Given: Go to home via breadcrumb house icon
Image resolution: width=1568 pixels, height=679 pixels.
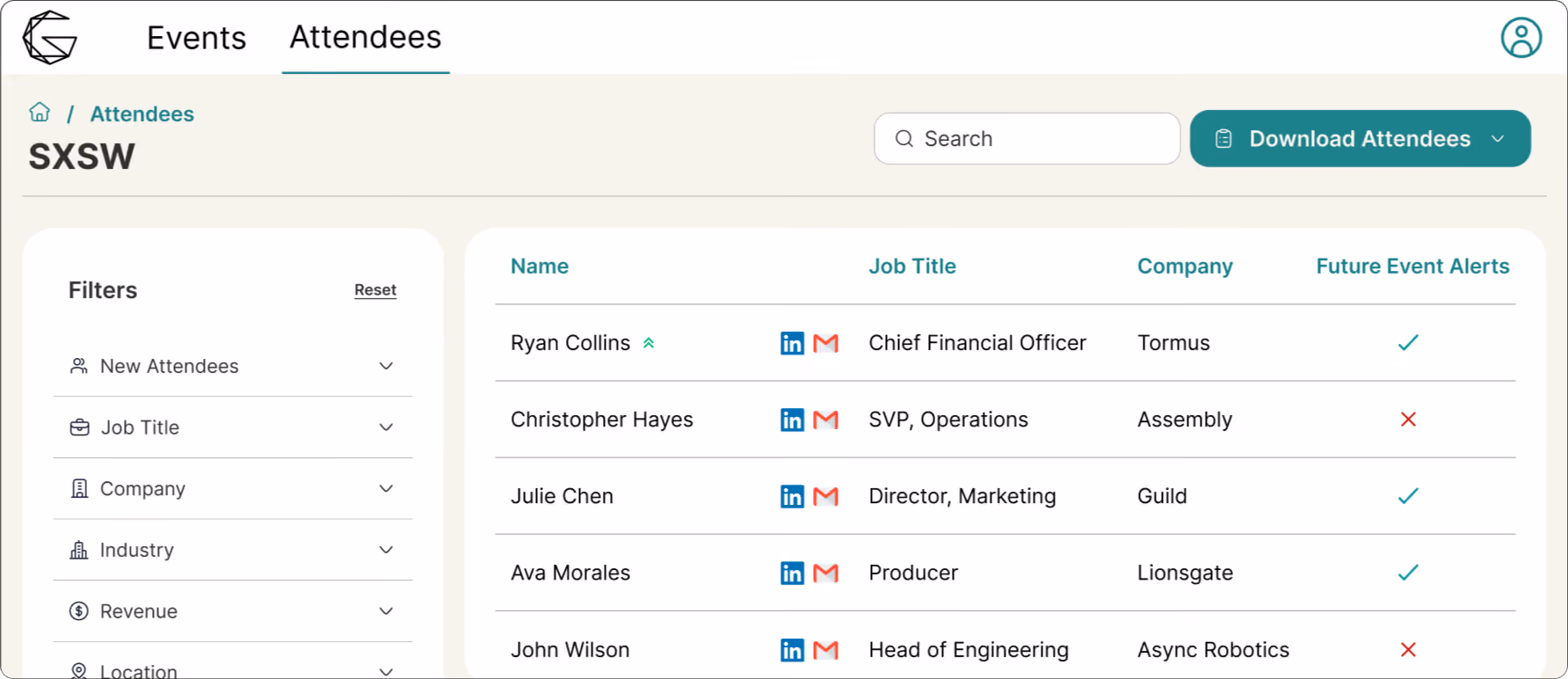Looking at the screenshot, I should click(x=40, y=112).
